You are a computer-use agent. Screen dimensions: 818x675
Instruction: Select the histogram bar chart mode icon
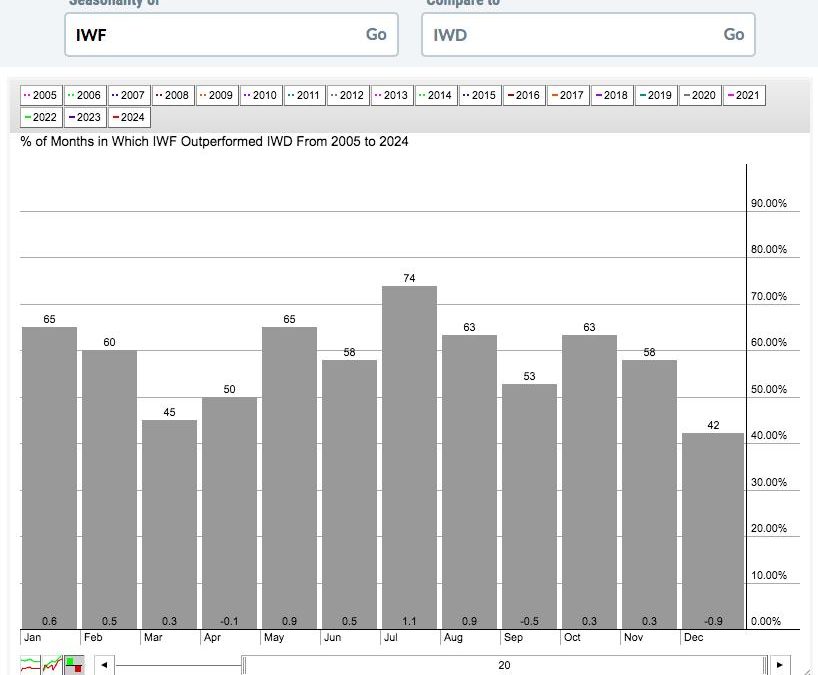click(x=74, y=665)
